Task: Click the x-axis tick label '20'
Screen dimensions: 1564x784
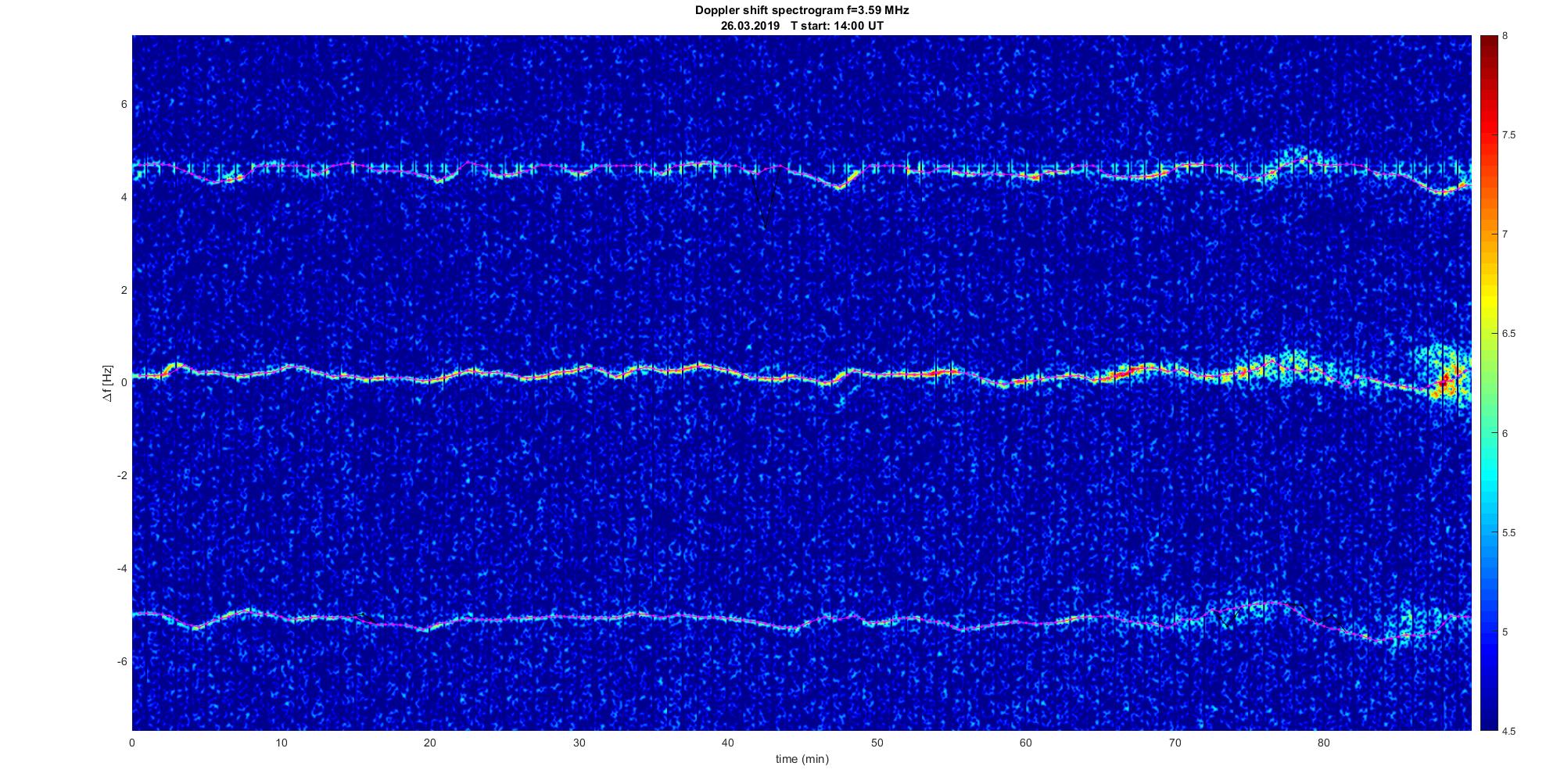Action: 429,742
